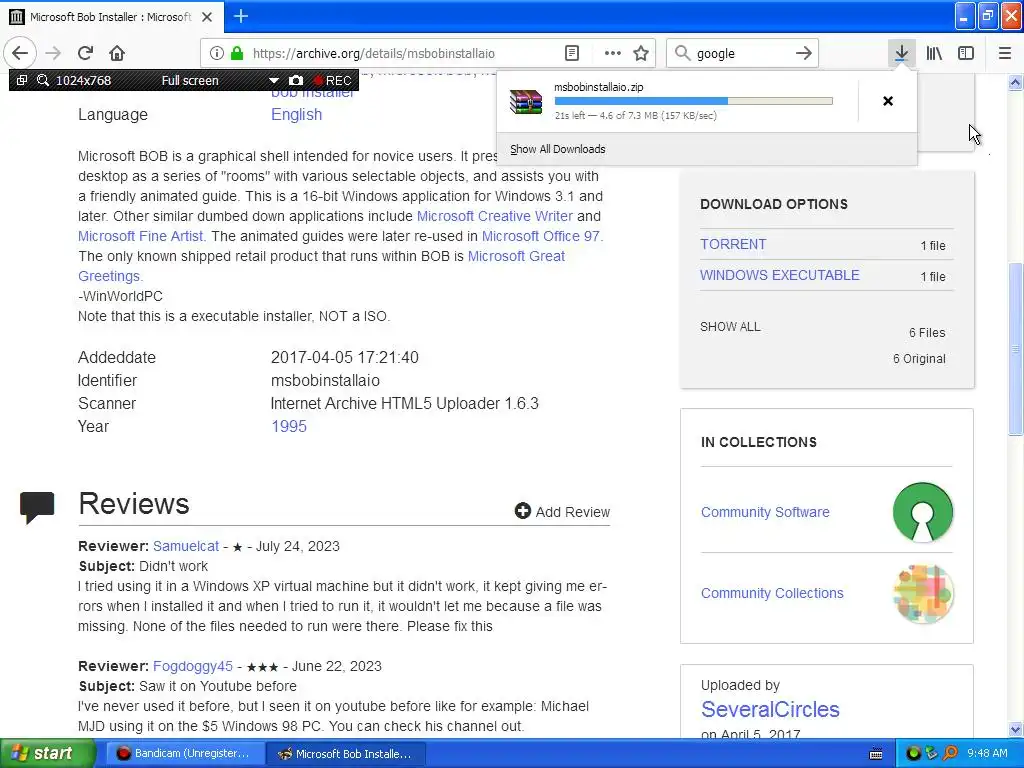1024x768 pixels.
Task: Click the year 1995 link
Action: pos(289,426)
